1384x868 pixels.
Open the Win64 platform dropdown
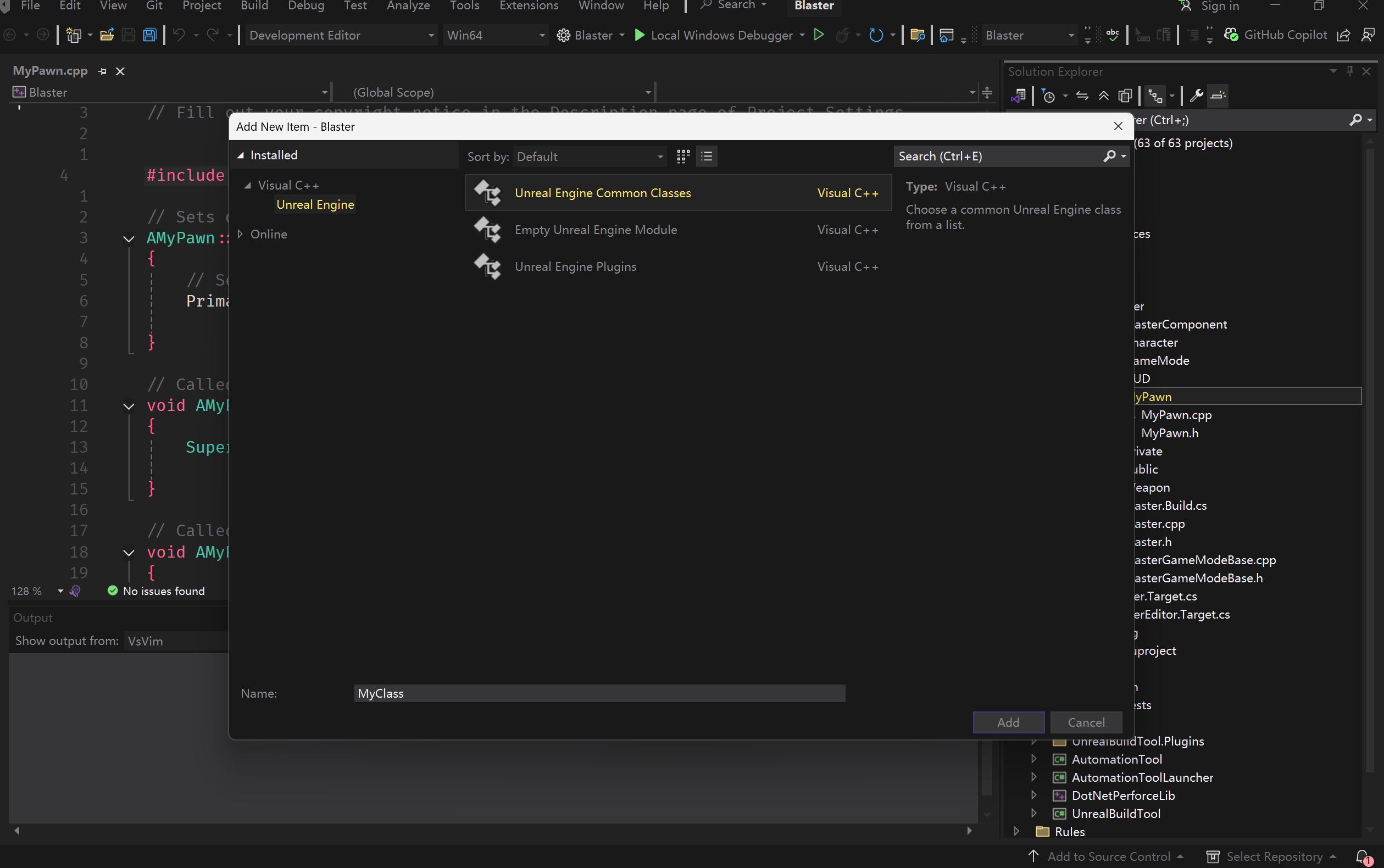point(495,35)
